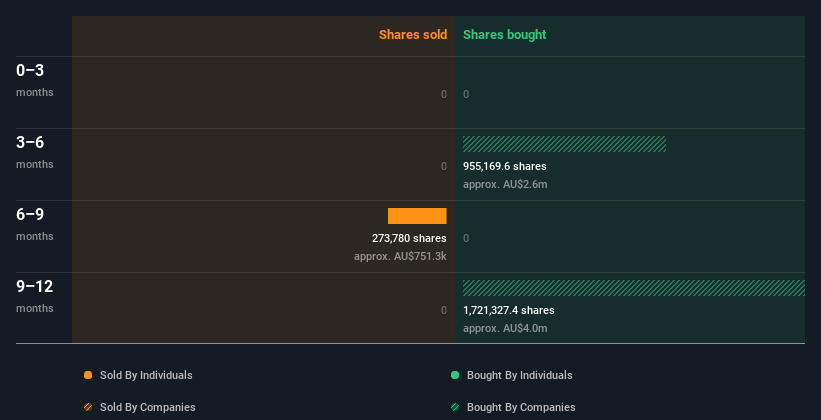Click the hatched green 9–12 months bought bar
This screenshot has width=821, height=420.
click(634, 288)
